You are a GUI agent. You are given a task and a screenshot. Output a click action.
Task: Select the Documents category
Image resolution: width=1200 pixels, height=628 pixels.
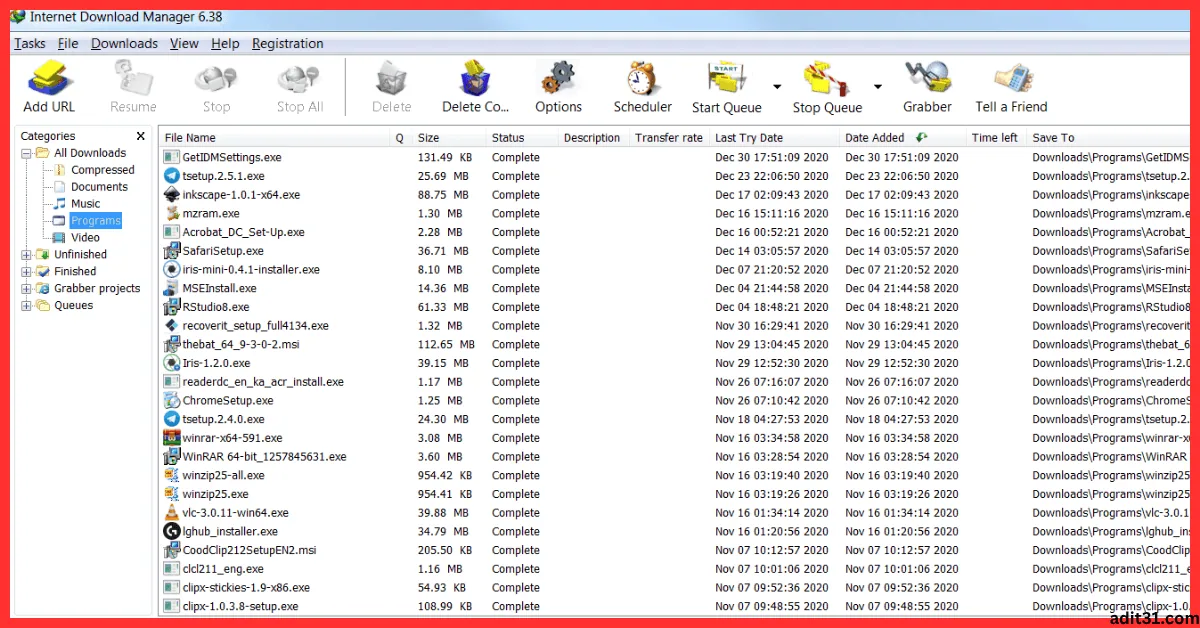pos(99,187)
